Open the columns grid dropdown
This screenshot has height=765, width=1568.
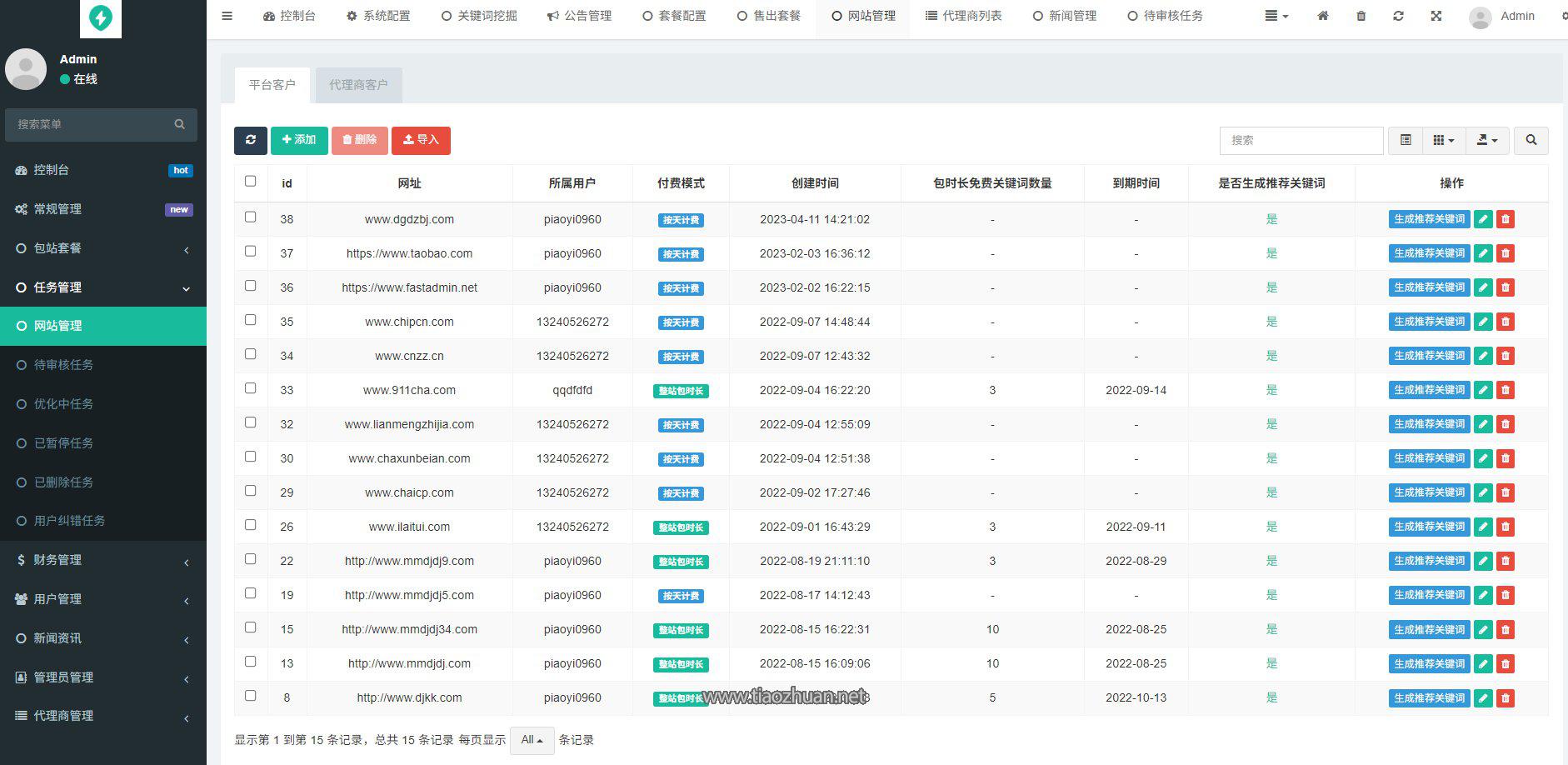point(1444,140)
